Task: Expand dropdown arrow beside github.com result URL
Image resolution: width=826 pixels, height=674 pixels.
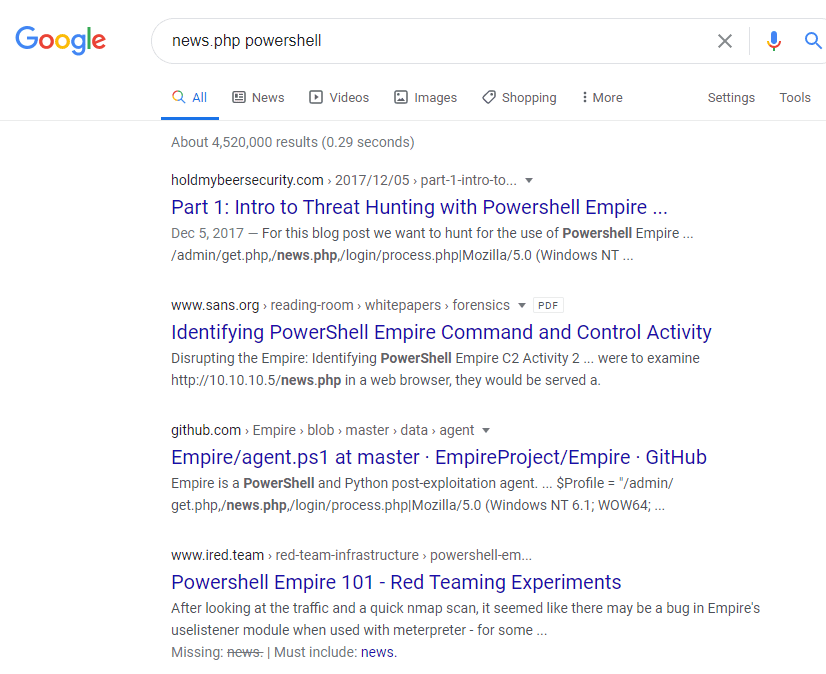Action: tap(486, 431)
